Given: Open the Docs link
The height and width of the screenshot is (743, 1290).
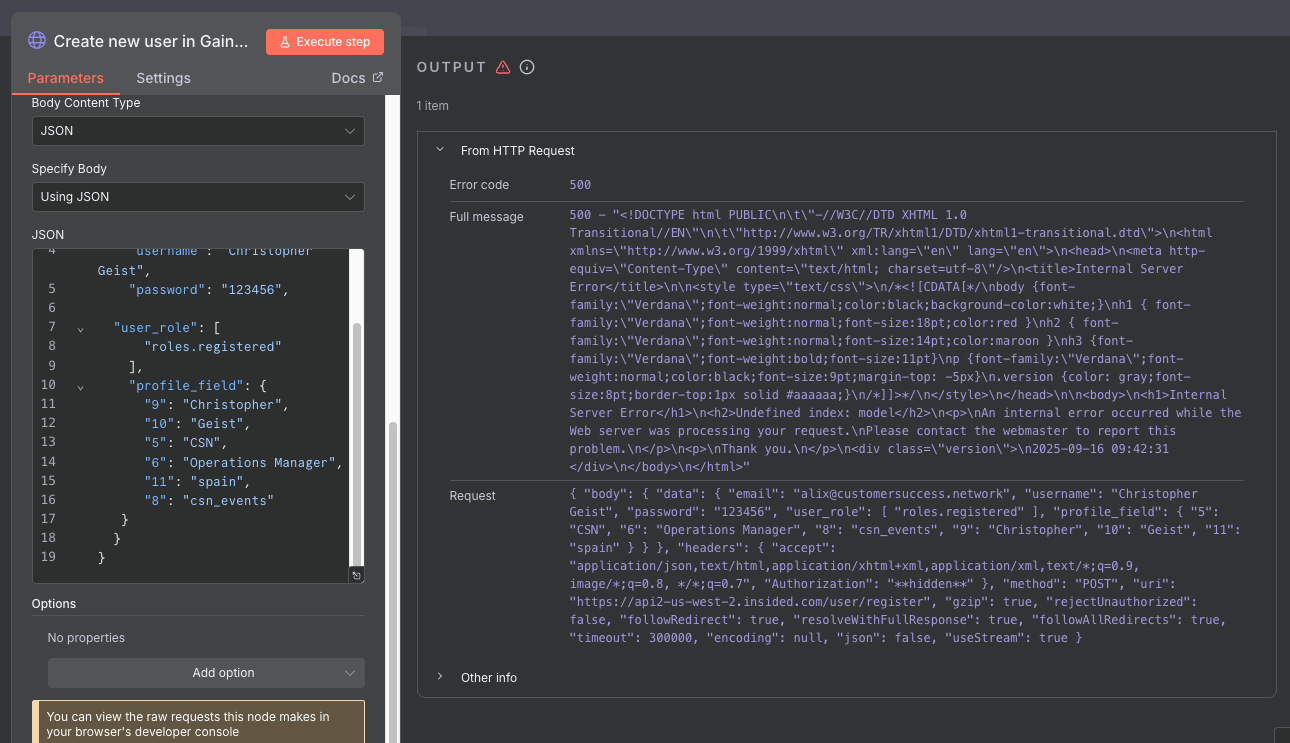Looking at the screenshot, I should point(348,78).
